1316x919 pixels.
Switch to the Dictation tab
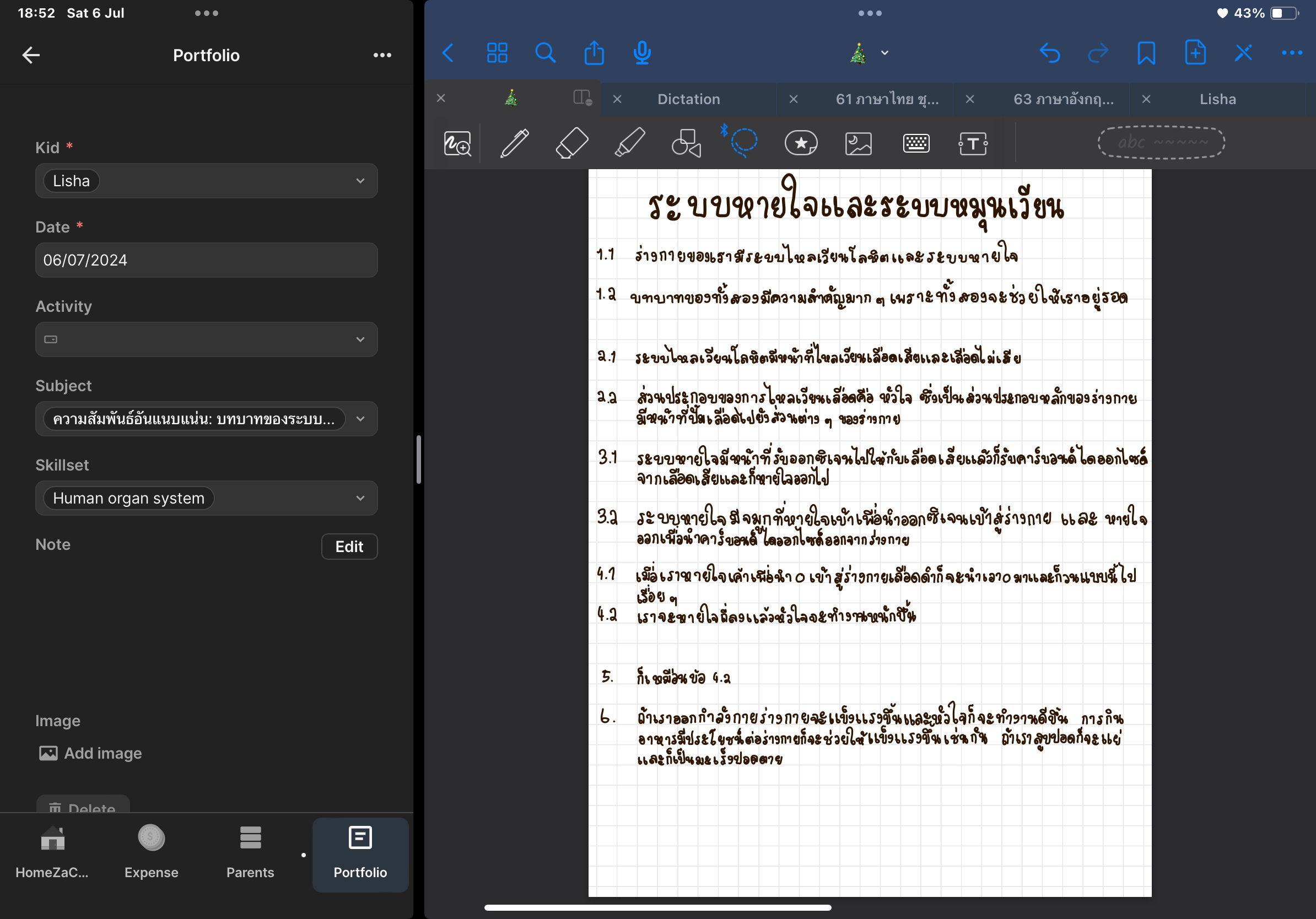[x=688, y=99]
